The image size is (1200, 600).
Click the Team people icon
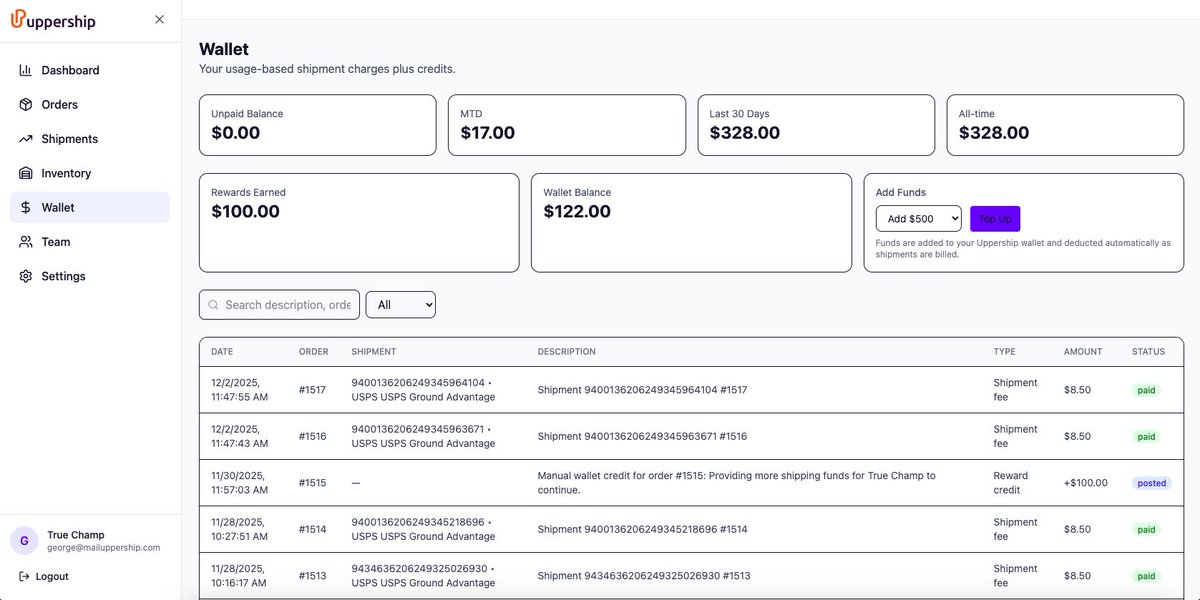click(x=26, y=242)
